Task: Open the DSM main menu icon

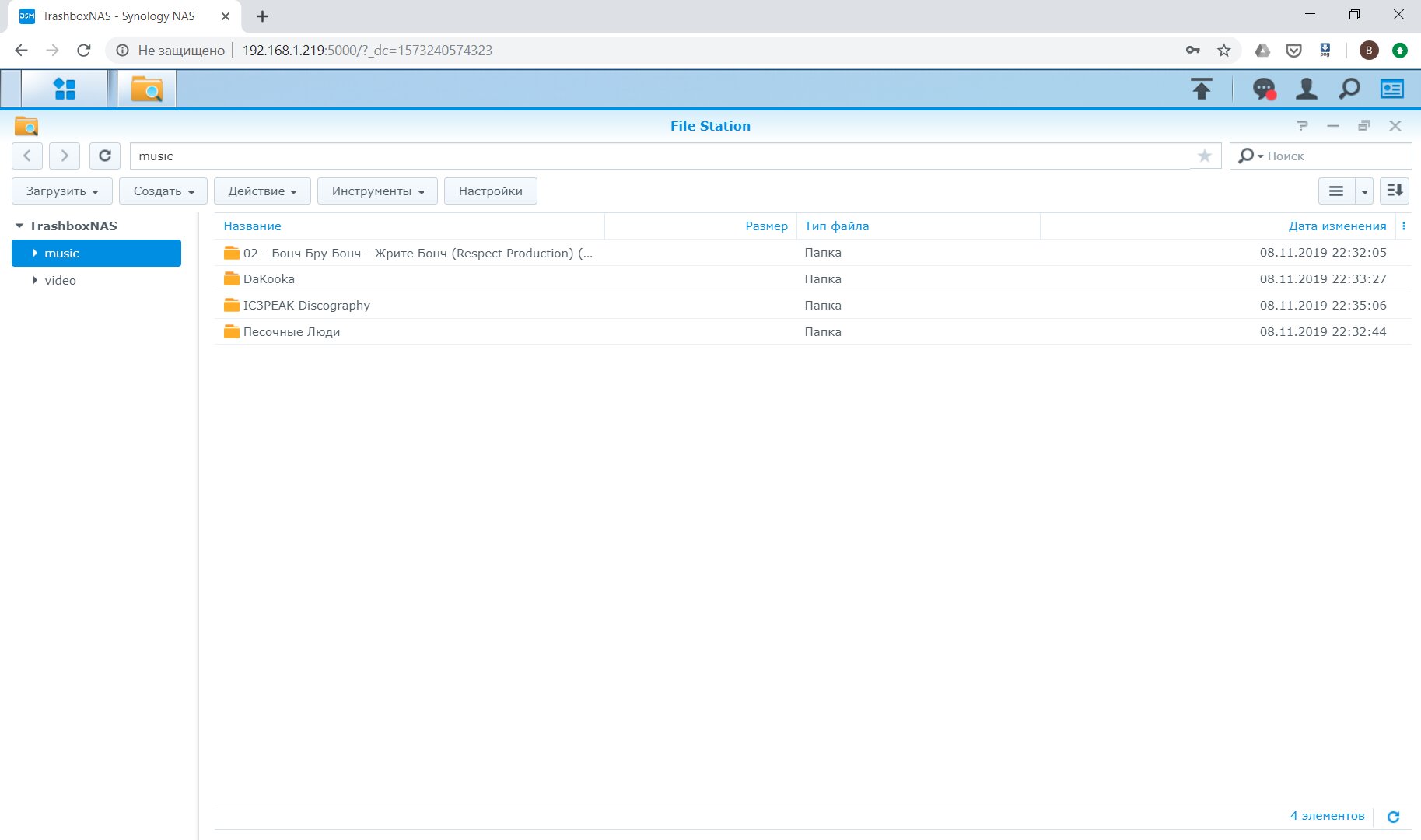Action: (65, 89)
